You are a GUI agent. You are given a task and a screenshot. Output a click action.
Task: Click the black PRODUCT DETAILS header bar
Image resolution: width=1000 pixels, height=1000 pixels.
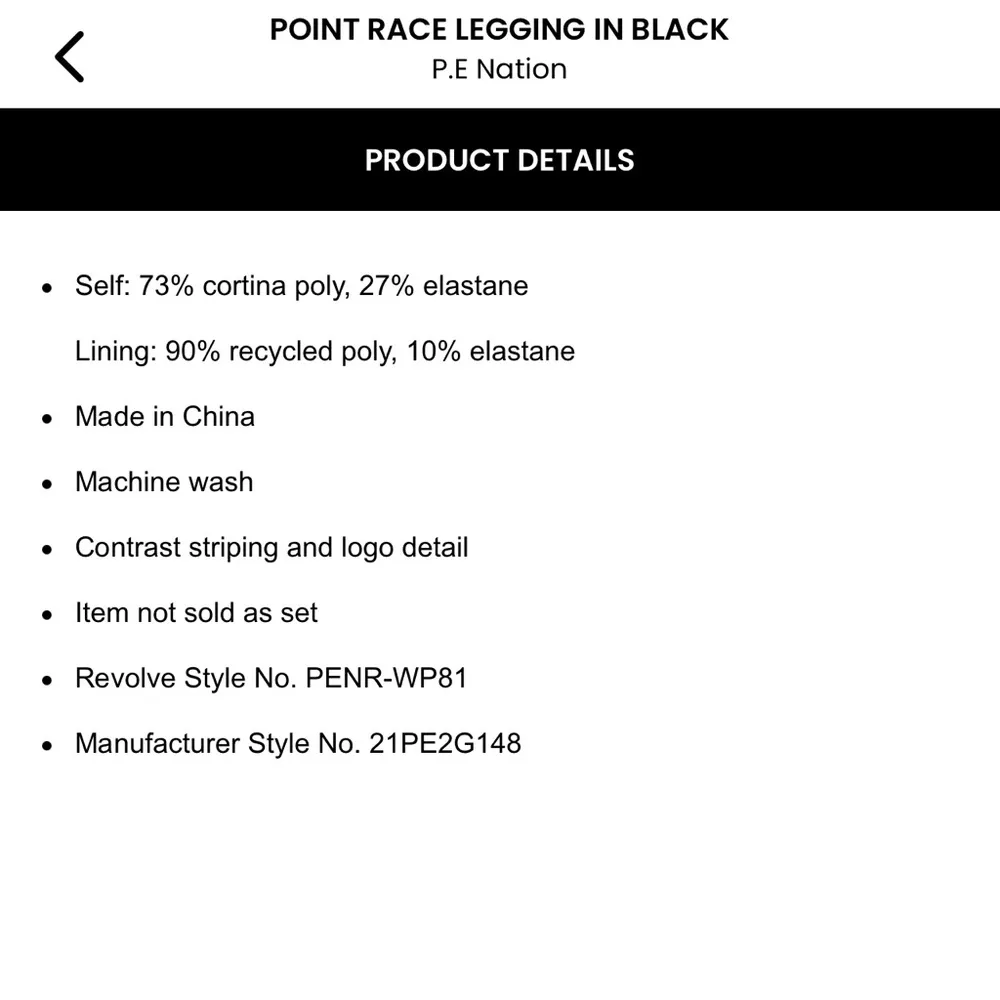click(500, 160)
